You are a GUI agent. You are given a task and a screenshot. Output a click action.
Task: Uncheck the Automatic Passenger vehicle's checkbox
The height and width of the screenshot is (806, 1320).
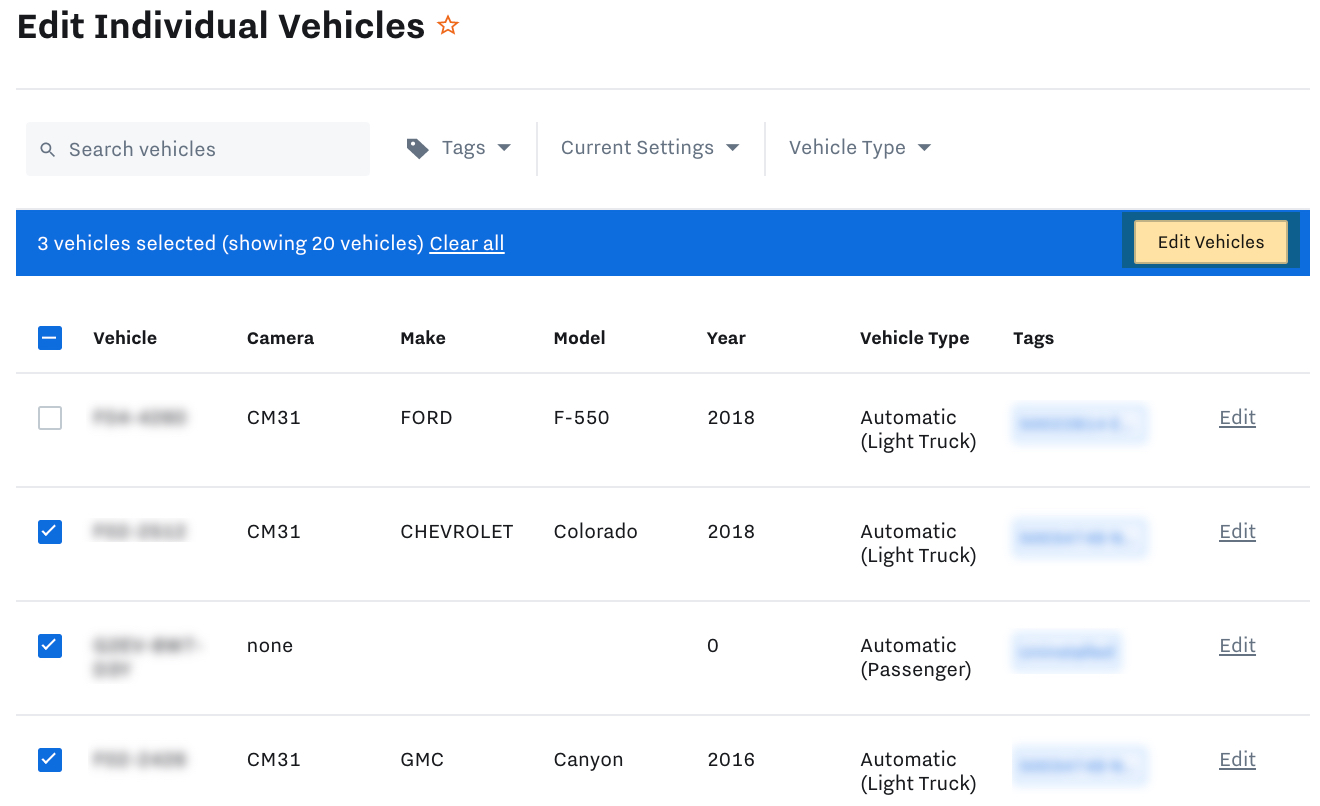[x=50, y=645]
